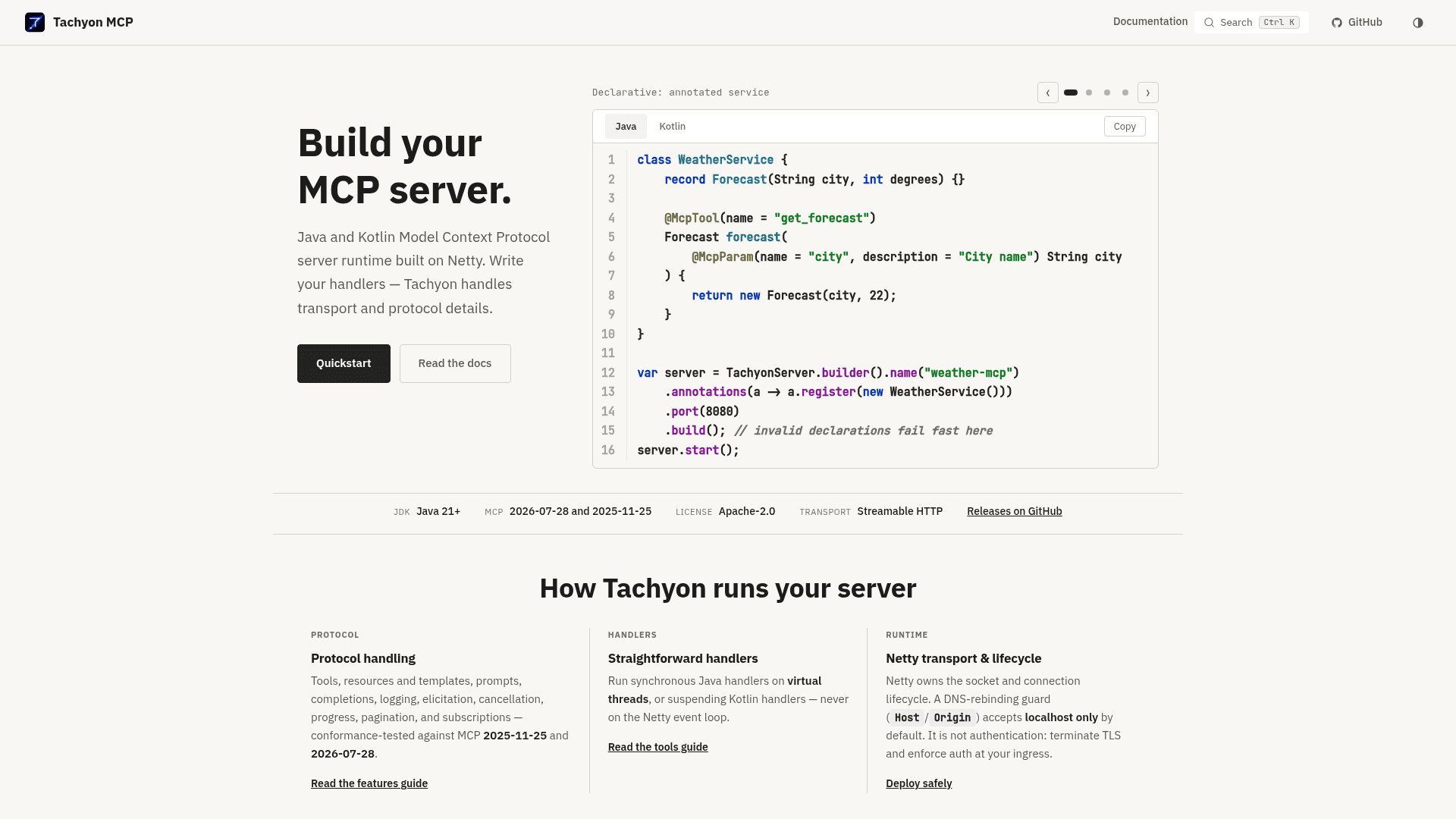Viewport: 1456px width, 819px height.
Task: Click the '.port(8080)' code line
Action: [702, 412]
